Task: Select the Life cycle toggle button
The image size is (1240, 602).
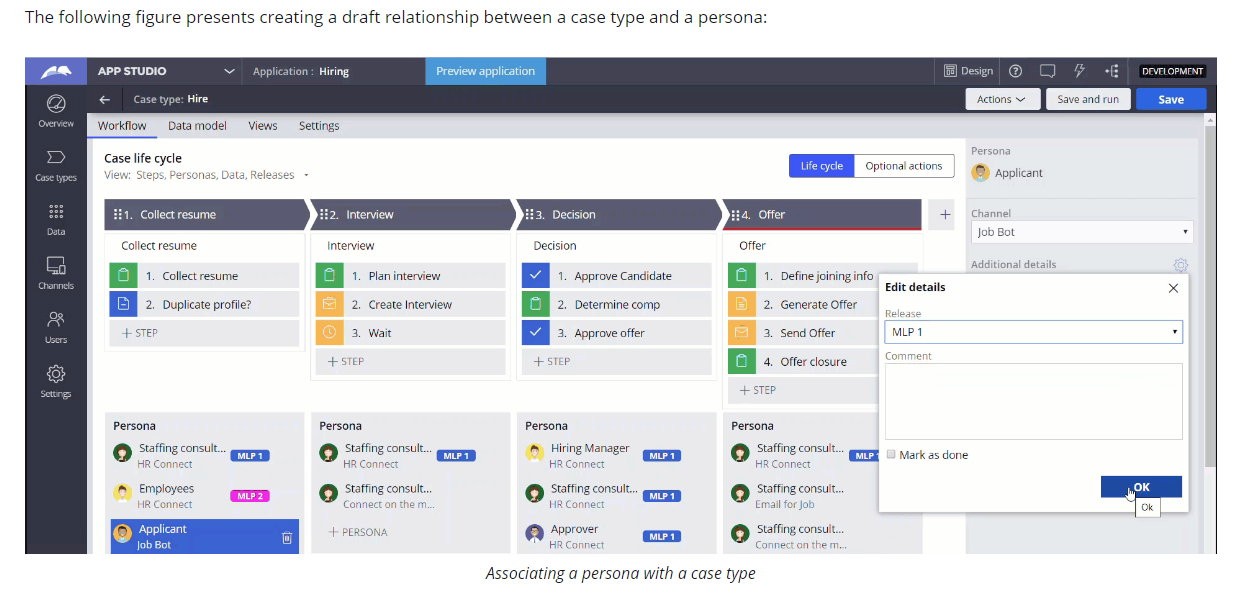Action: pos(821,166)
